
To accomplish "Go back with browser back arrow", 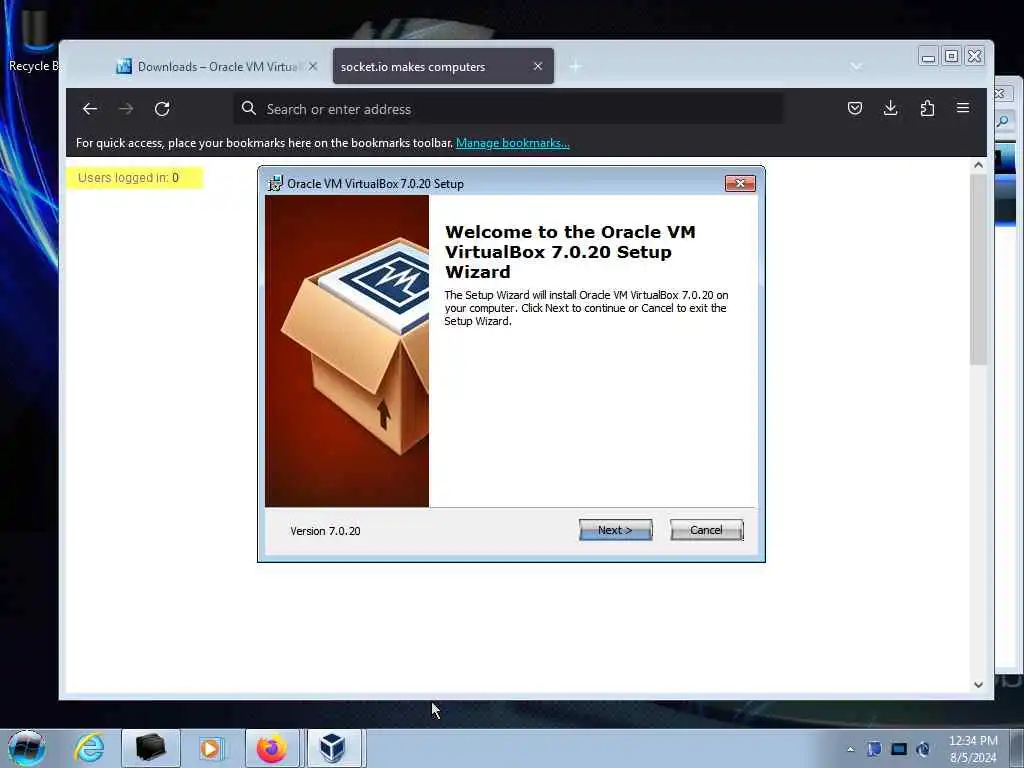I will pos(90,109).
